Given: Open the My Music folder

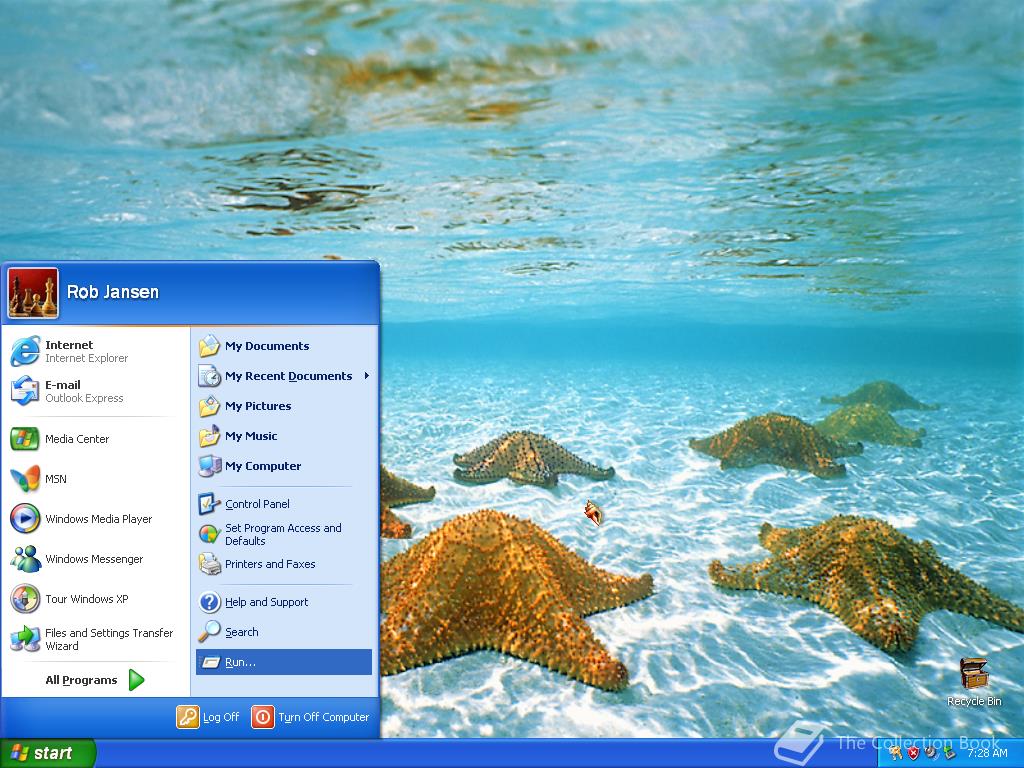Looking at the screenshot, I should [x=284, y=436].
